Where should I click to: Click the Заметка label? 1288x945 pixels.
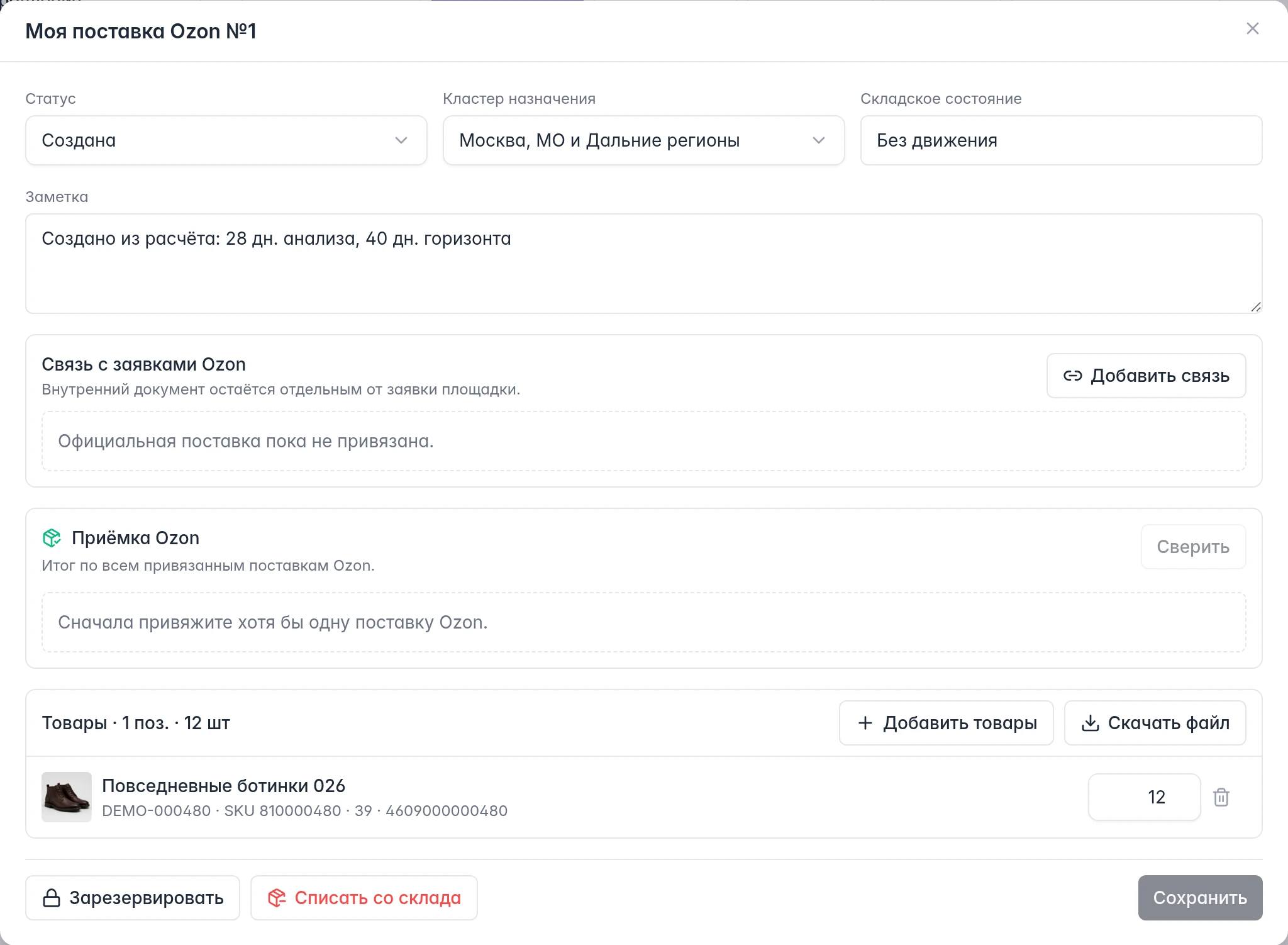tap(57, 197)
